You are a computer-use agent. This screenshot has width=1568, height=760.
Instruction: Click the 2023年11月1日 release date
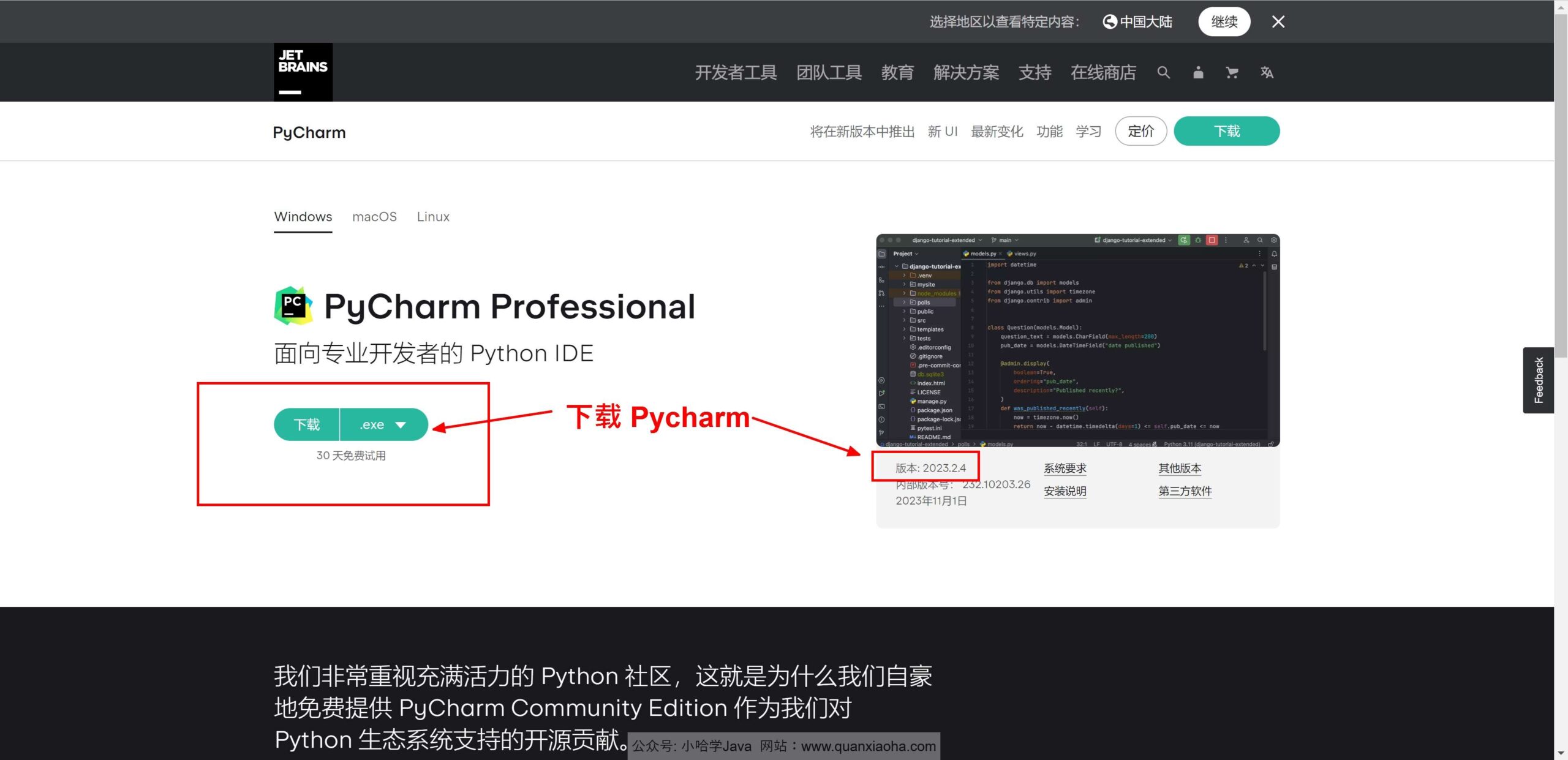[931, 501]
